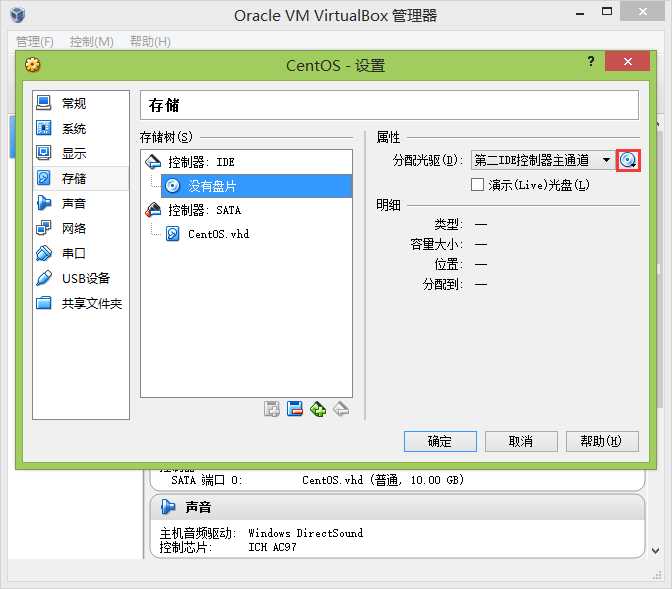The width and height of the screenshot is (672, 589).
Task: Click the add attachment icon below storage tree
Action: tap(272, 409)
